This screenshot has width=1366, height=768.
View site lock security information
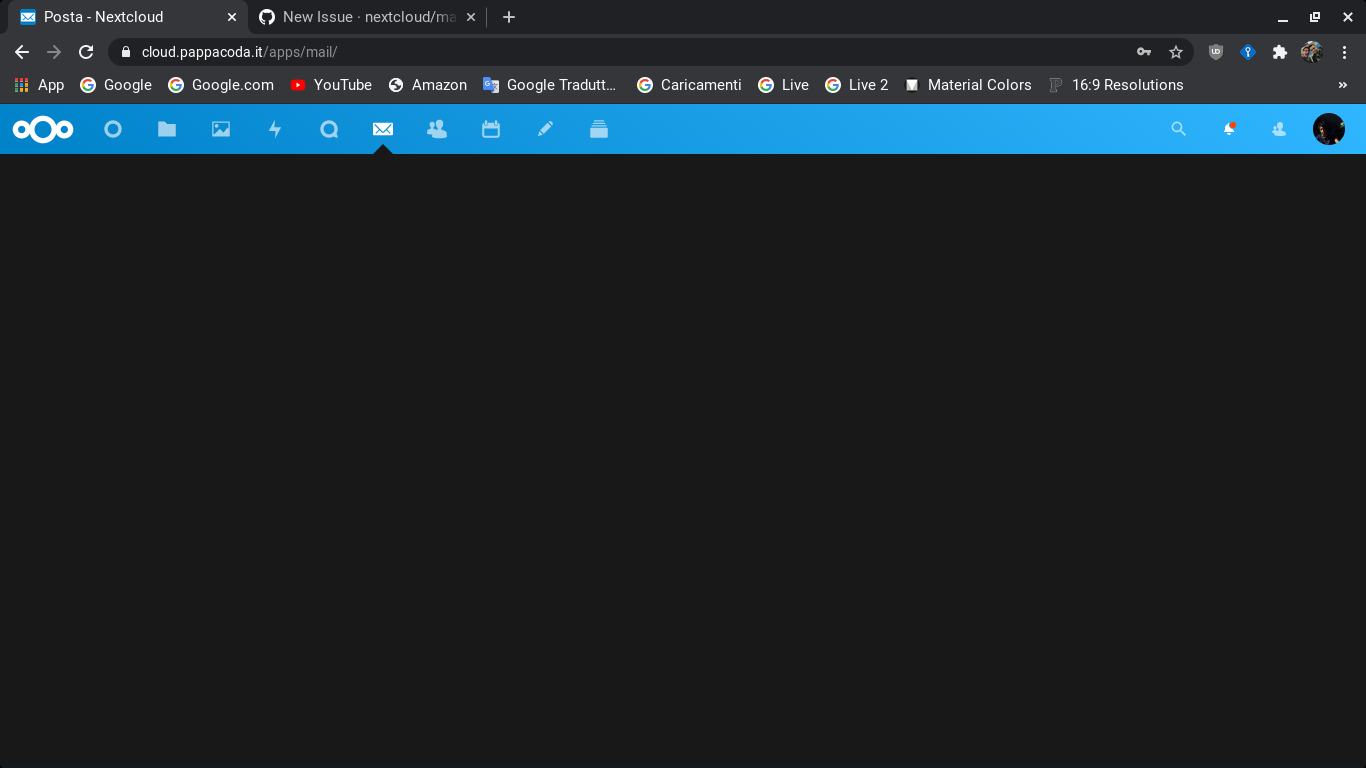(x=126, y=52)
